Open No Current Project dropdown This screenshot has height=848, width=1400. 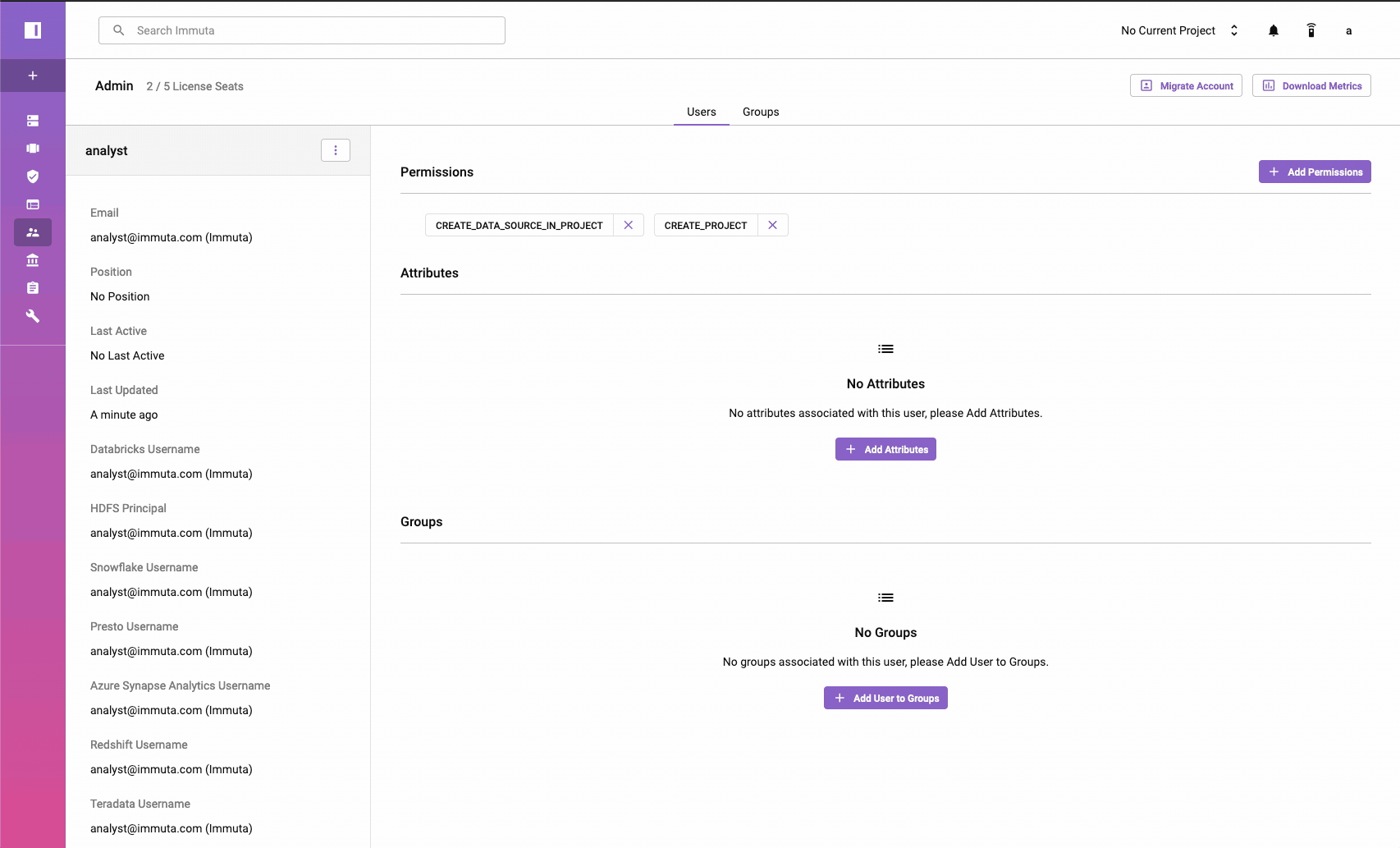coord(1180,30)
